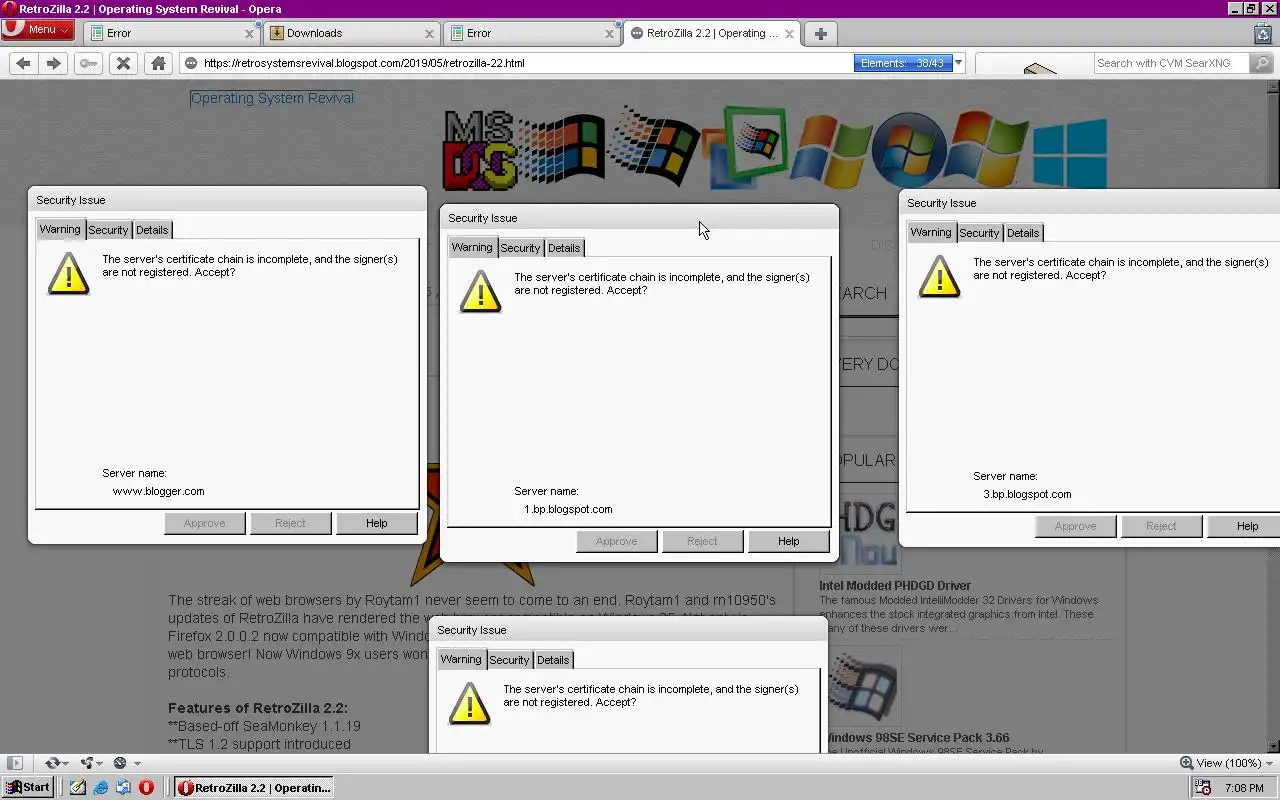This screenshot has height=800, width=1280.
Task: Open the Intel Modded PHDGD Driver link
Action: 895,586
